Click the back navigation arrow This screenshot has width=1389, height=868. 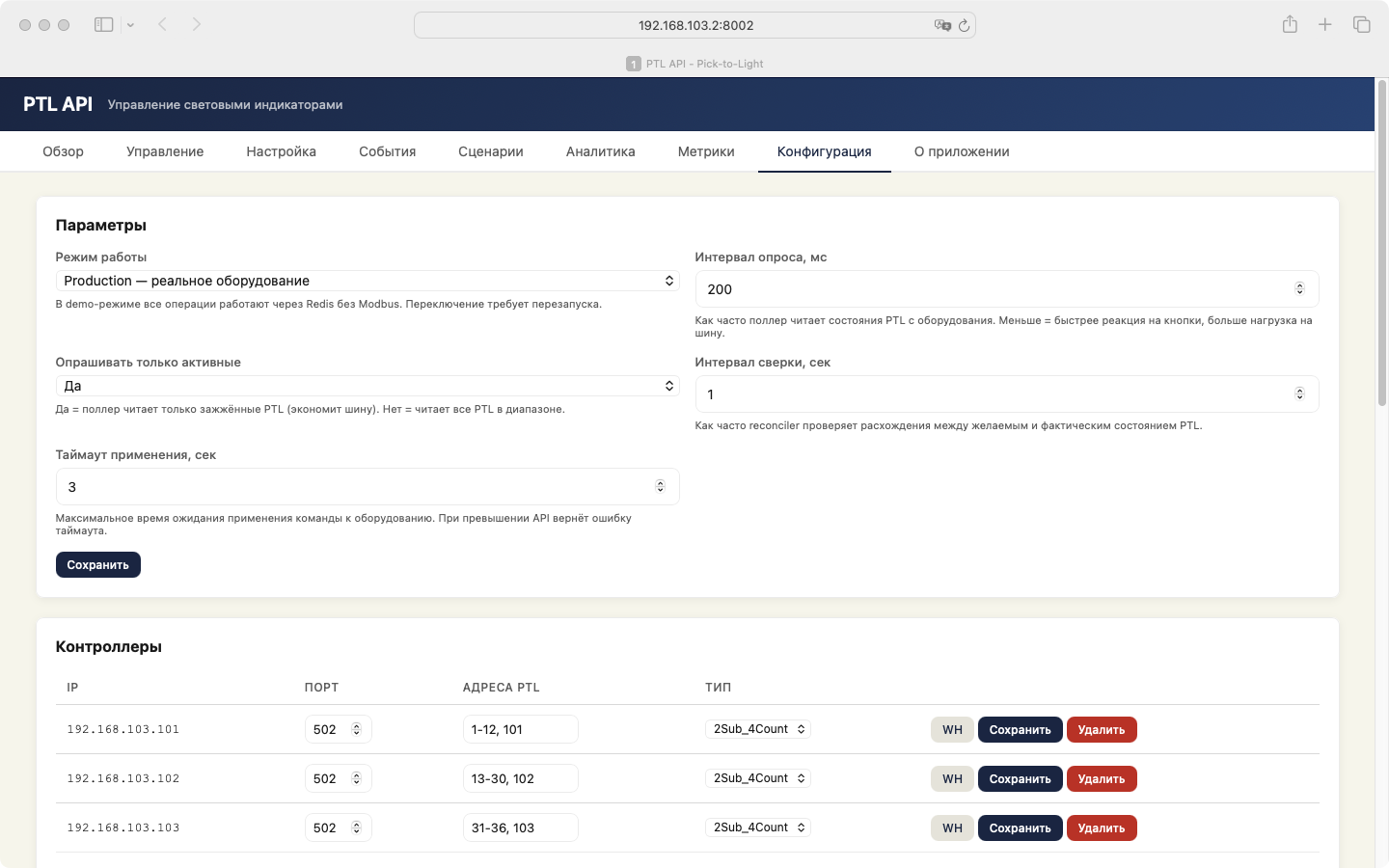pyautogui.click(x=162, y=24)
